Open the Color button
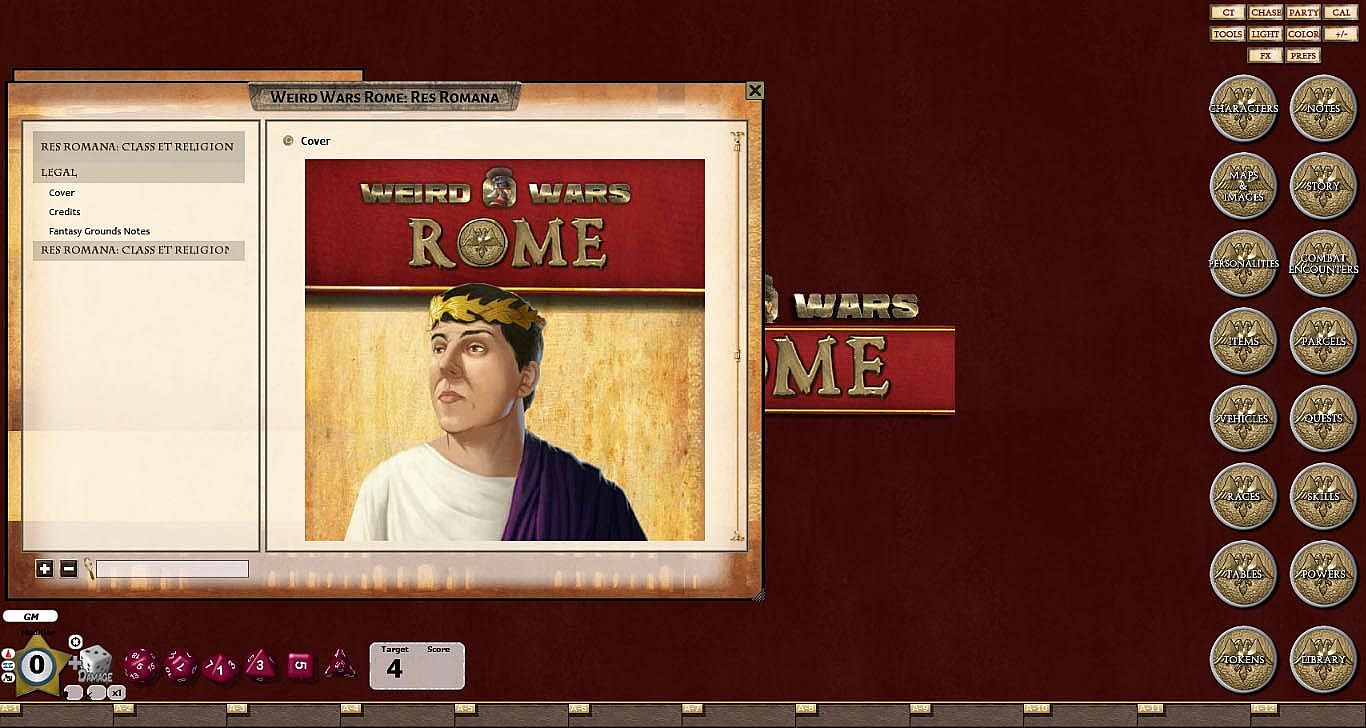Screen dimensions: 1366x728 pyautogui.click(x=1303, y=34)
